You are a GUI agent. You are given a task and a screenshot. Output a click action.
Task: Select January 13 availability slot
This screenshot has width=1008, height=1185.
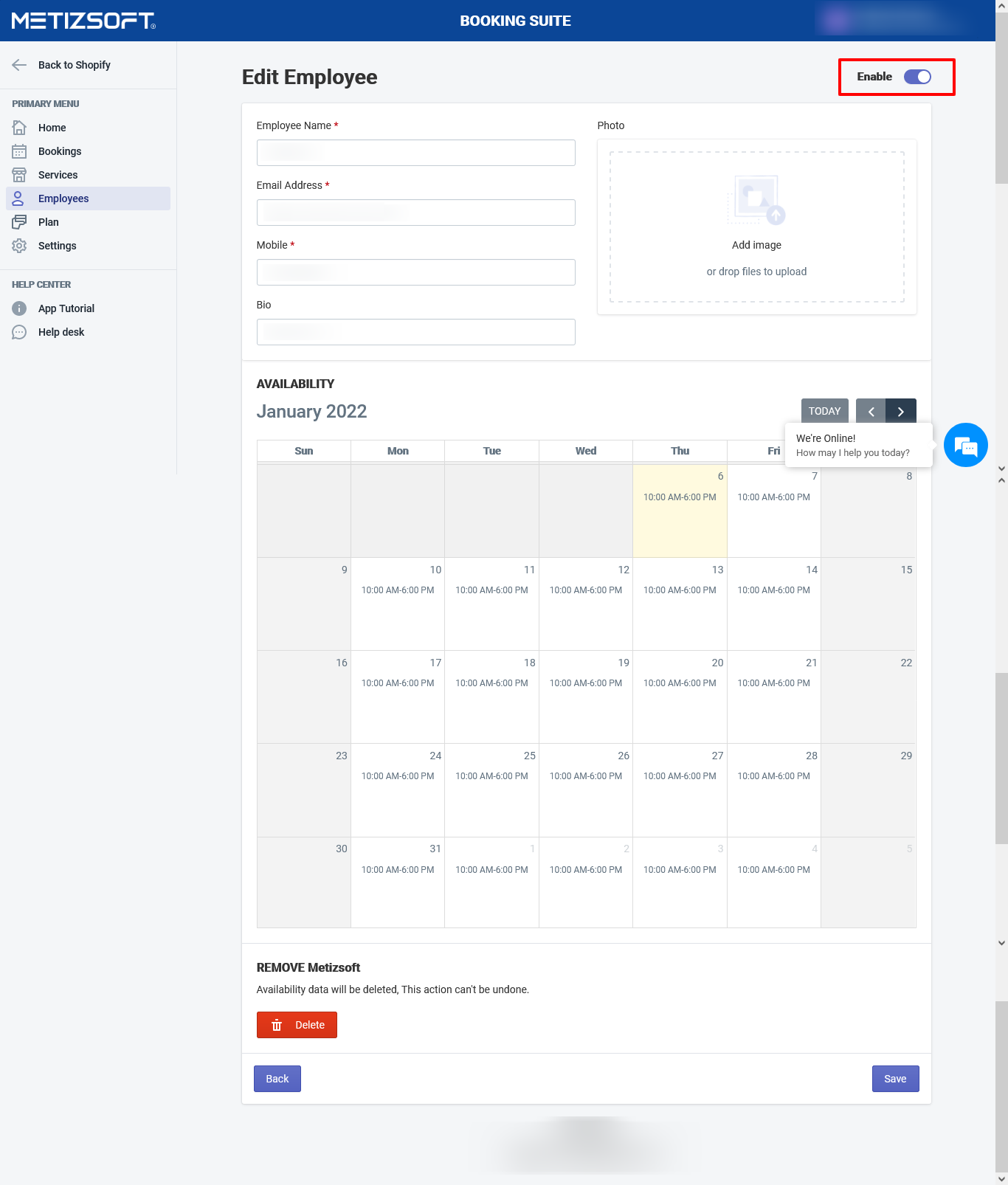tap(680, 590)
